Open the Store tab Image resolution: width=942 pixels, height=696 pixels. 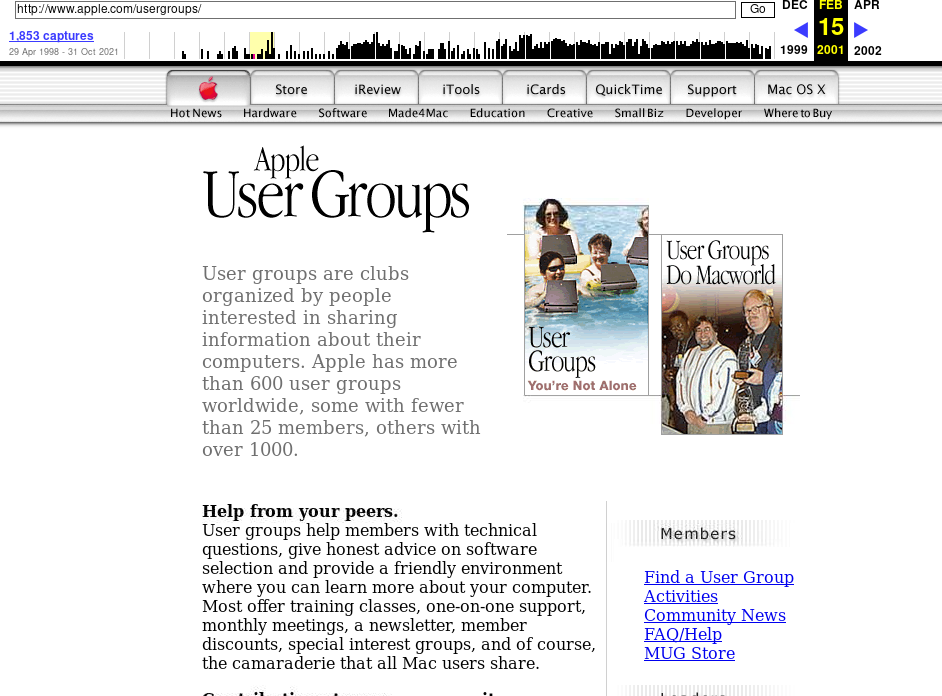coord(291,89)
